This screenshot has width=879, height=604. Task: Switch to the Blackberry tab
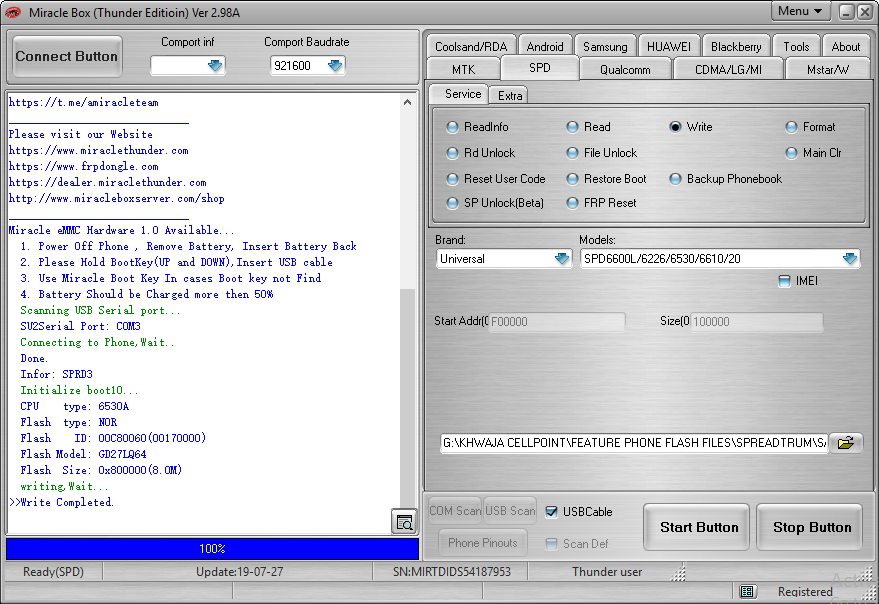(736, 47)
